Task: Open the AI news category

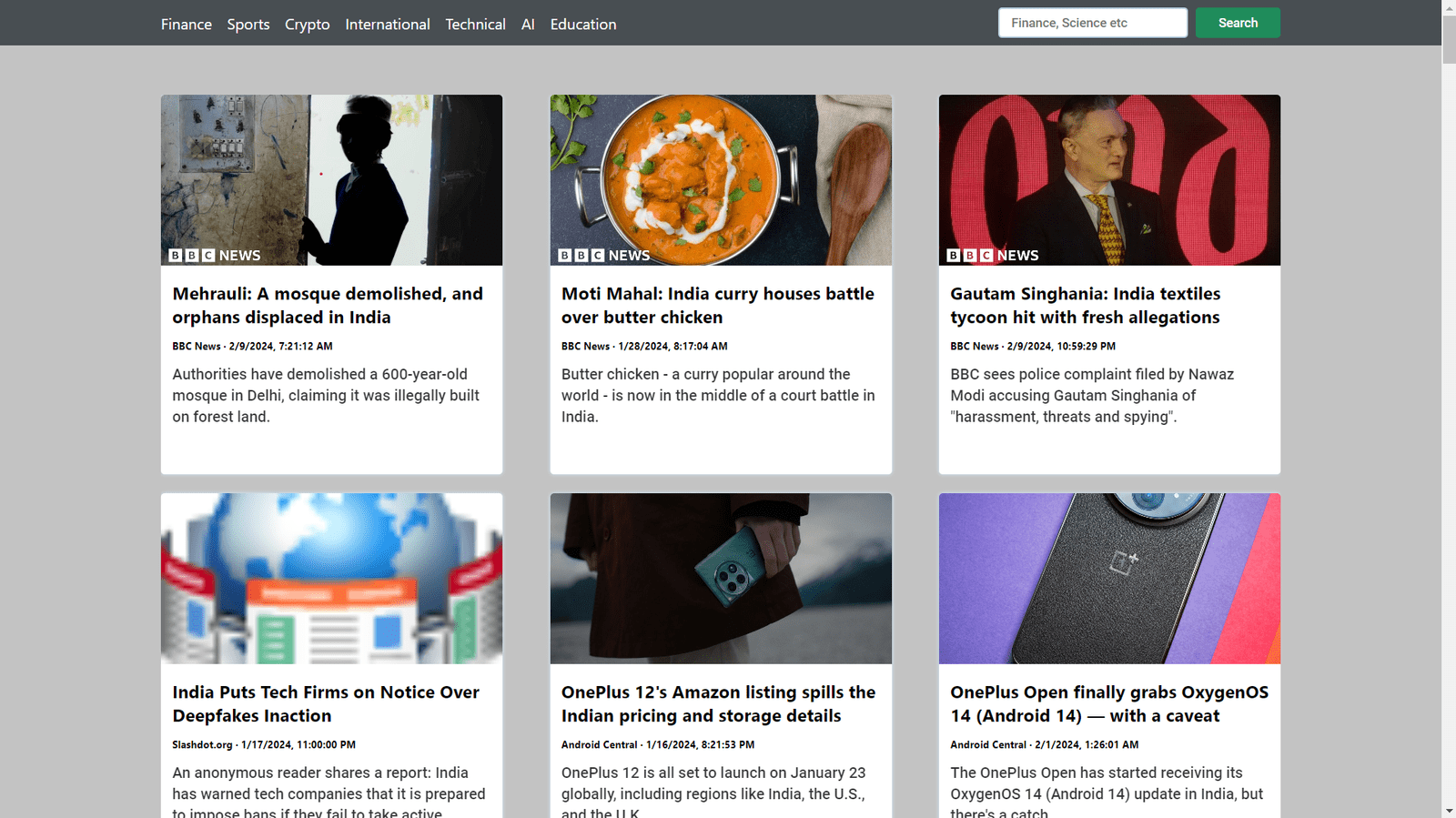Action: [x=528, y=25]
